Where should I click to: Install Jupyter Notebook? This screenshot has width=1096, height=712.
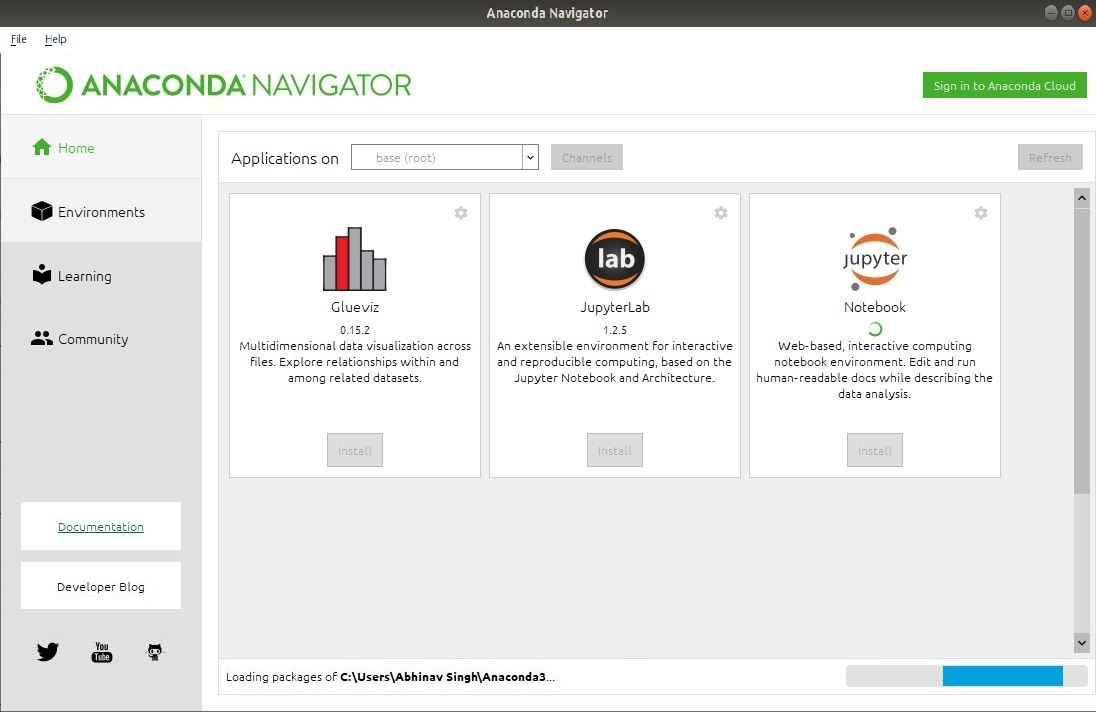[x=874, y=451]
